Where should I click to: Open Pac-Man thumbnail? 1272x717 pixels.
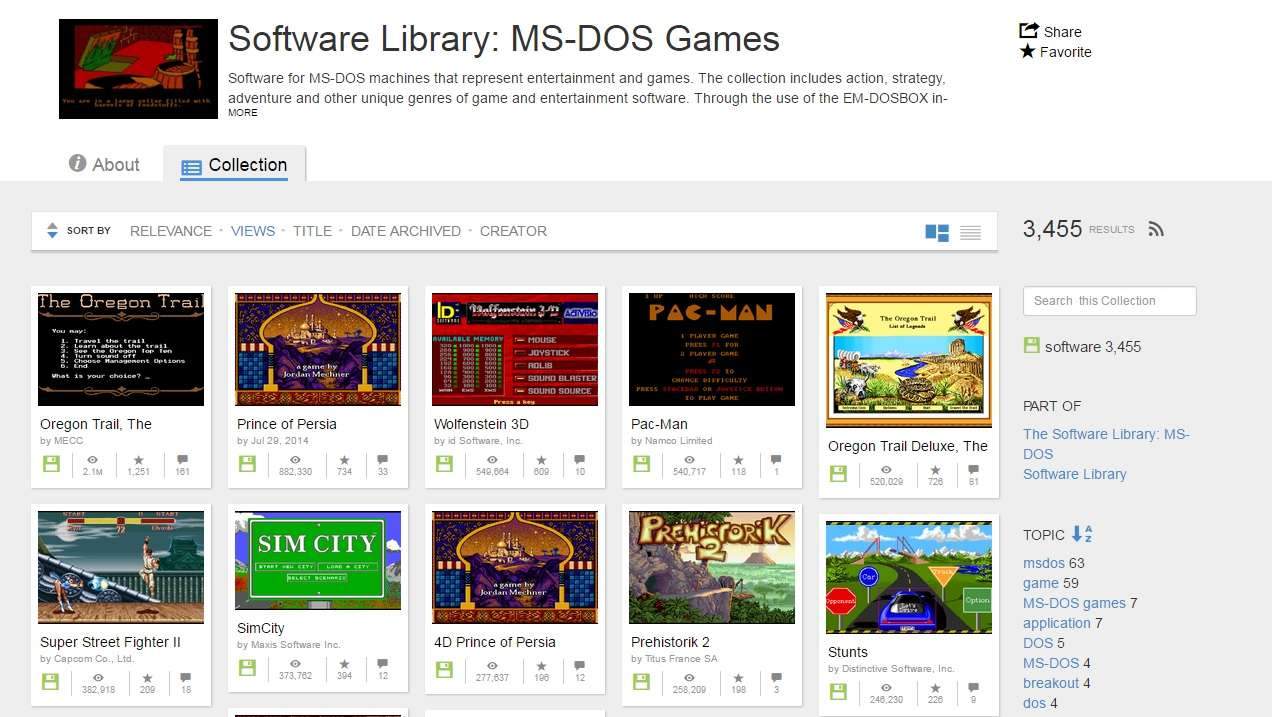712,349
